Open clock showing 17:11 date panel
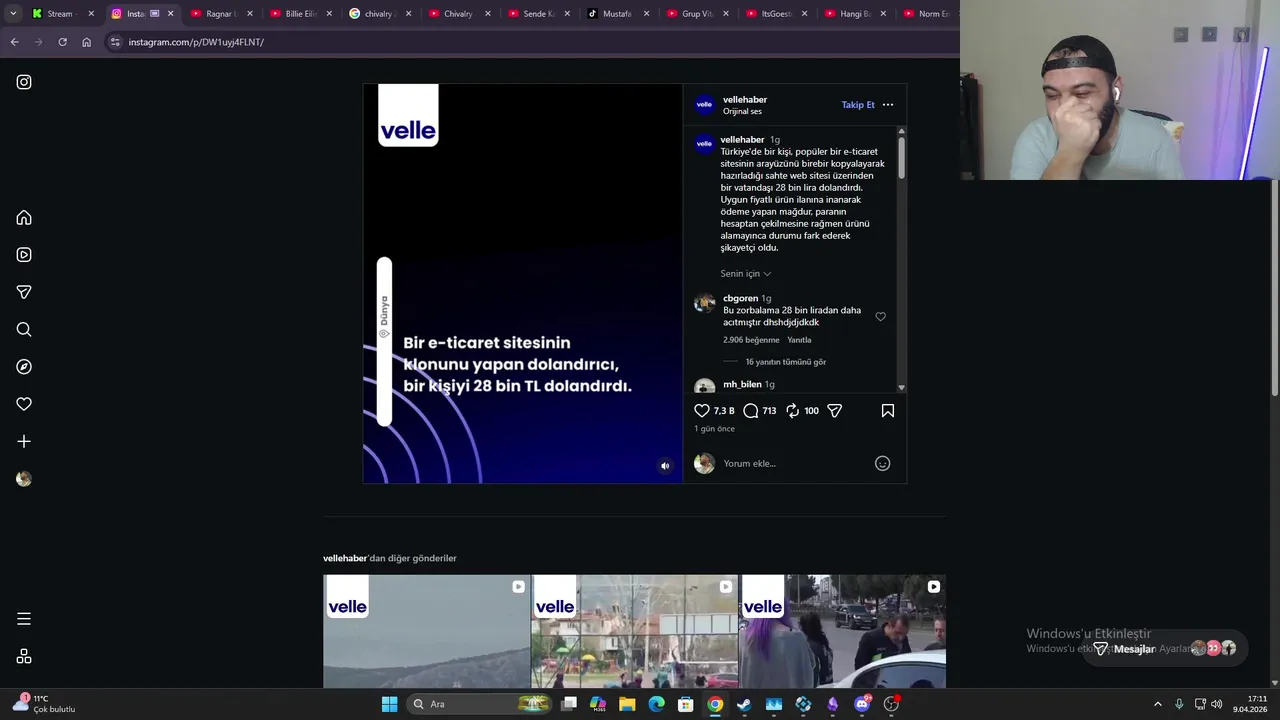 tap(1250, 704)
